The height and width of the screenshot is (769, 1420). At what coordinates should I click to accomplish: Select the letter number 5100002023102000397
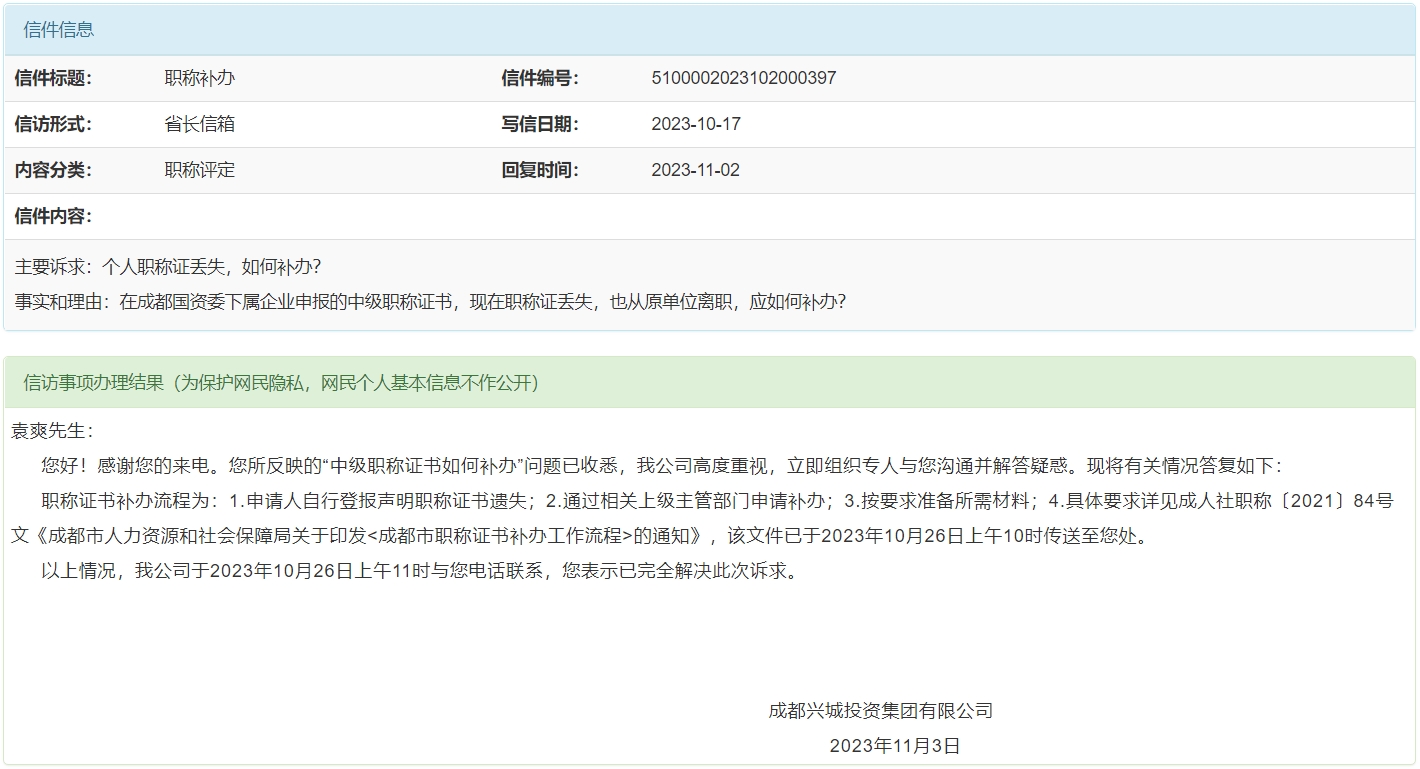tap(743, 78)
